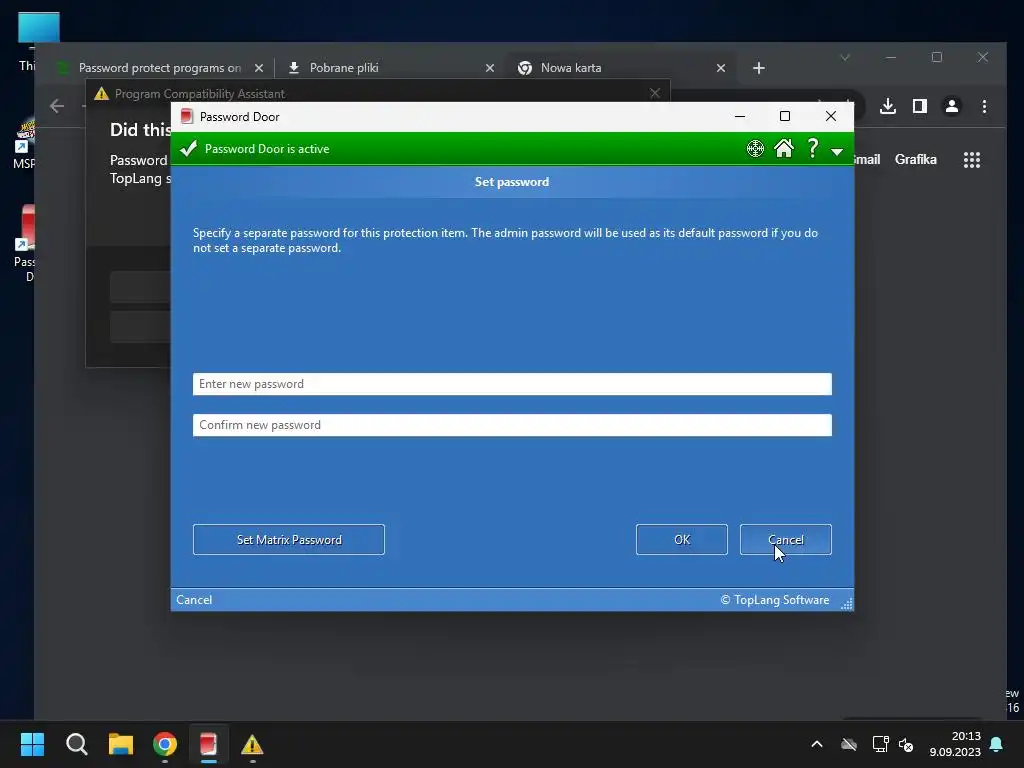Open Chrome profile avatar icon
1024x768 pixels.
952,106
